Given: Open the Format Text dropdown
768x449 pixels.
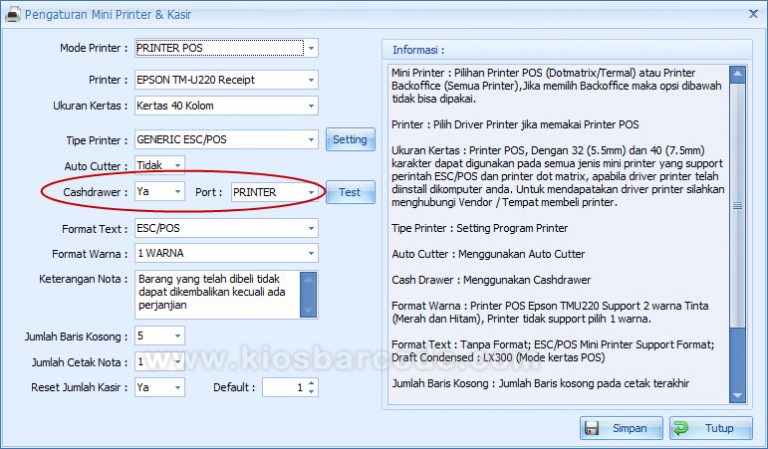Looking at the screenshot, I should click(x=311, y=228).
